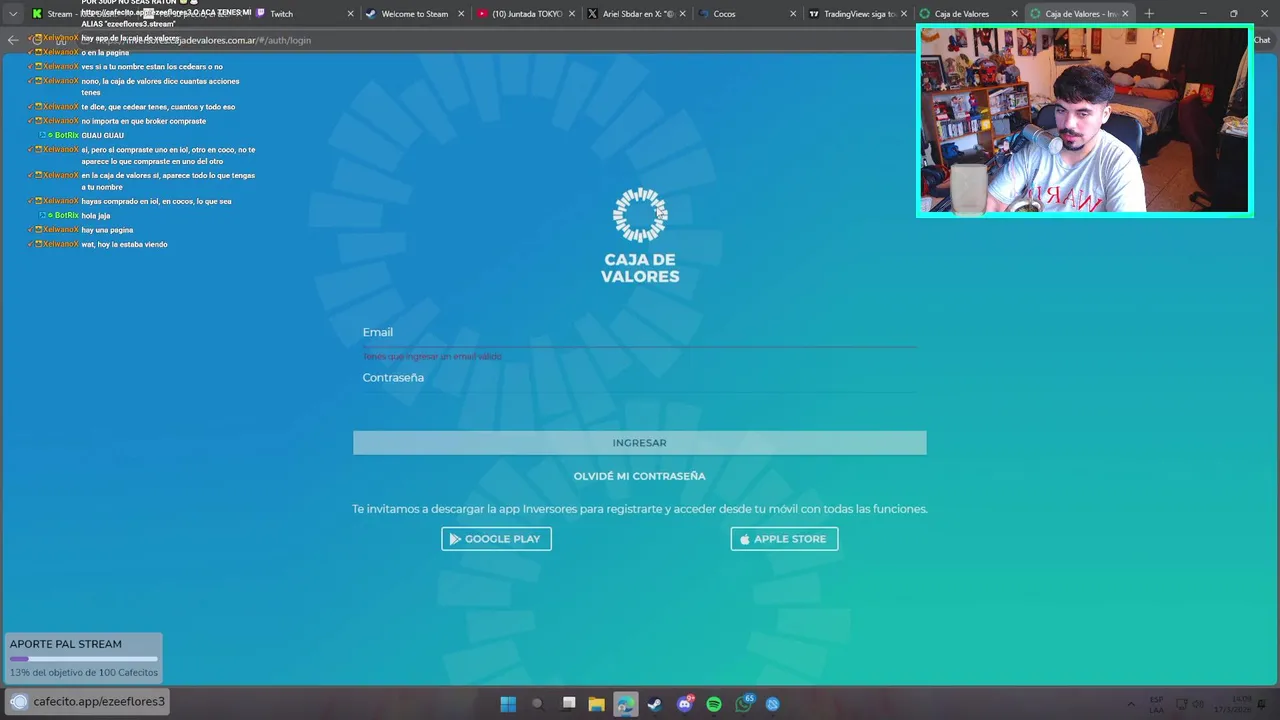Click the Contraseña input field
The image size is (1280, 720).
639,378
